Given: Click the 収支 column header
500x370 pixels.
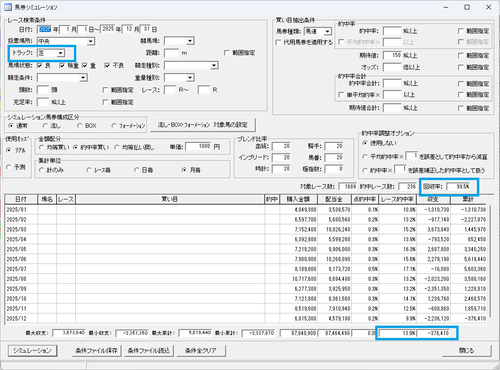Looking at the screenshot, I should pyautogui.click(x=433, y=199).
